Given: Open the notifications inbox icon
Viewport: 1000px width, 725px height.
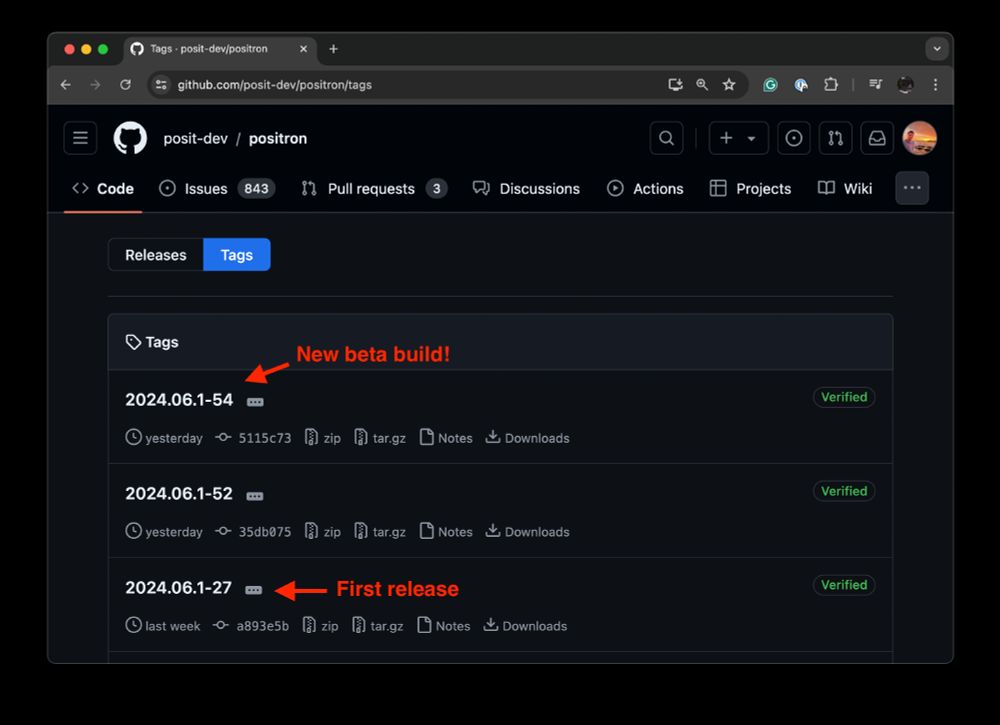Looking at the screenshot, I should coord(877,138).
